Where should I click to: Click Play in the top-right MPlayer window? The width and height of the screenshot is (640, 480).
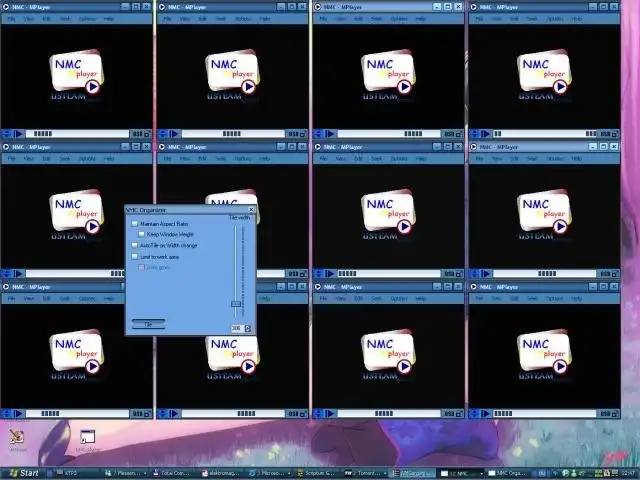pos(486,134)
